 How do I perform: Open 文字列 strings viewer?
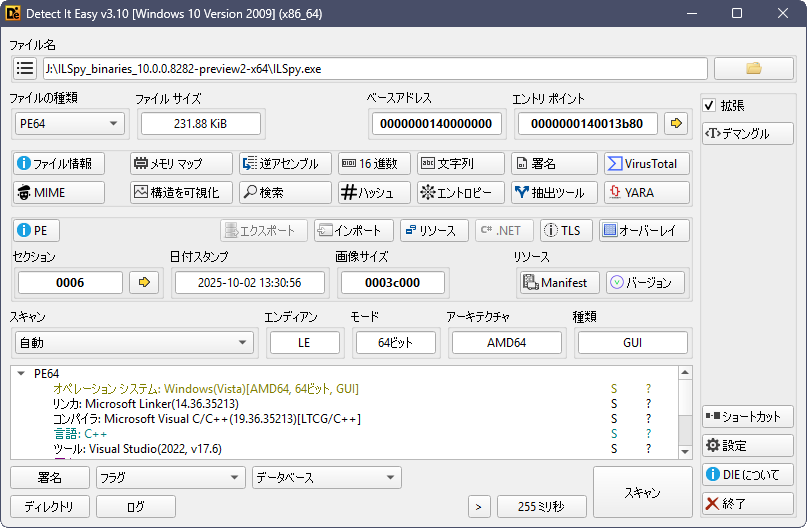click(x=461, y=164)
